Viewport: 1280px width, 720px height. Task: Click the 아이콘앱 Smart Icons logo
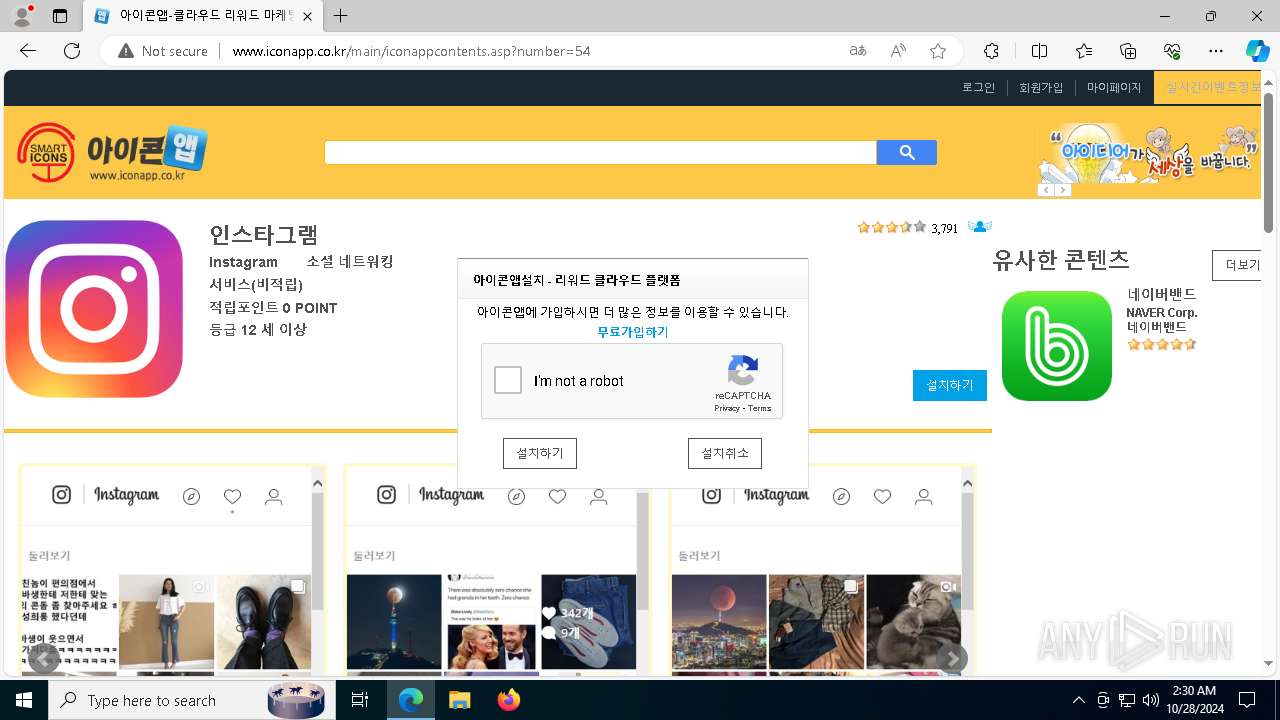pos(112,152)
